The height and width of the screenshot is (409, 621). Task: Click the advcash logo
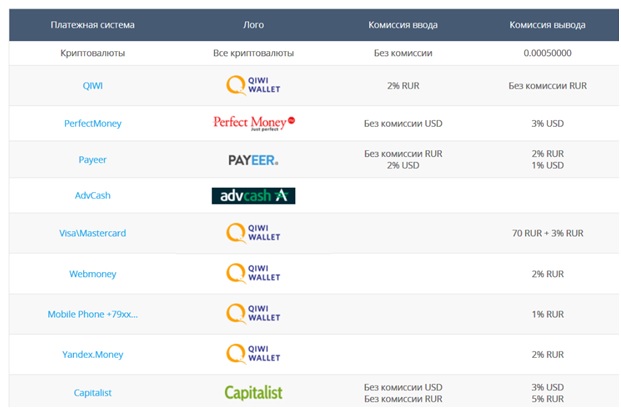point(253,196)
